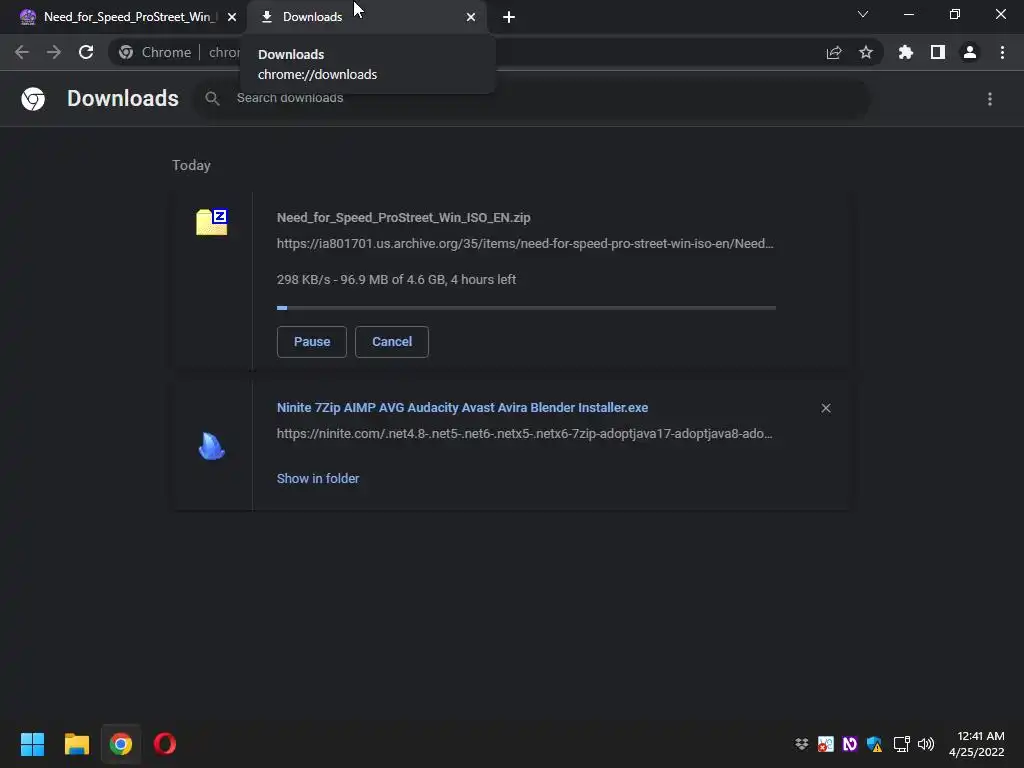Viewport: 1024px width, 768px height.
Task: Close the Need_for_Speed_ProStreet tab
Action: point(232,17)
